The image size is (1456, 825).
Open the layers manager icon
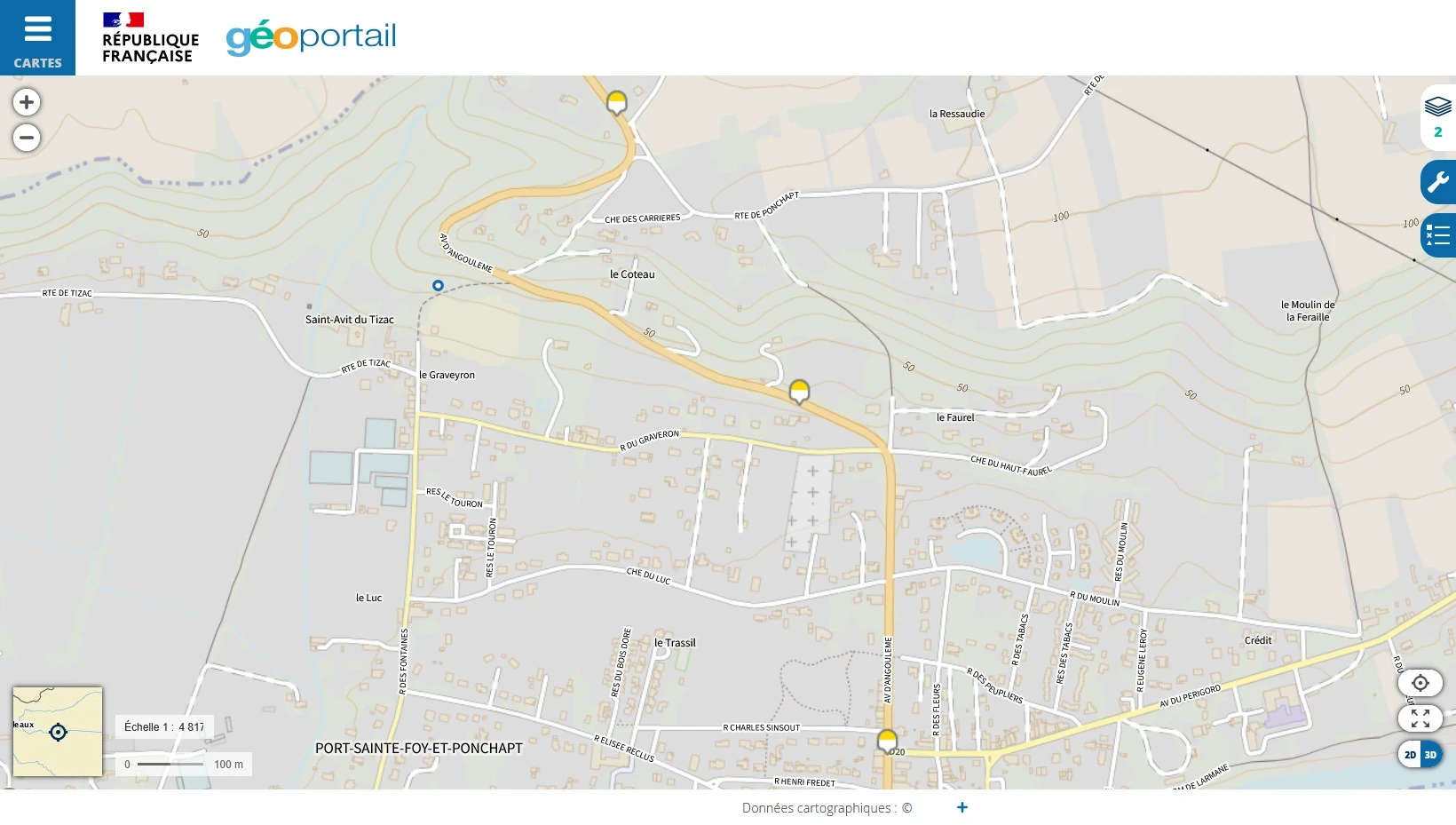pyautogui.click(x=1438, y=118)
